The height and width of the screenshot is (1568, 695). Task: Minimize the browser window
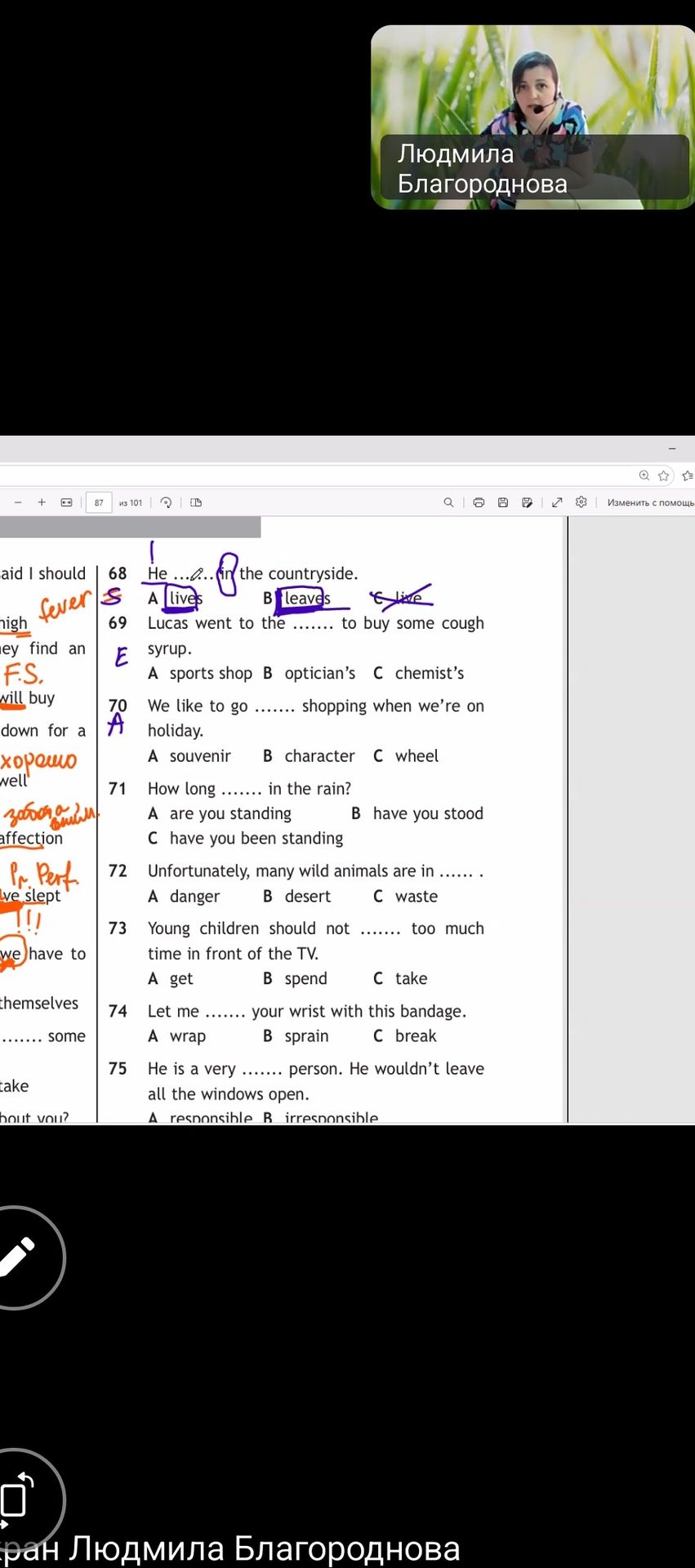click(672, 448)
